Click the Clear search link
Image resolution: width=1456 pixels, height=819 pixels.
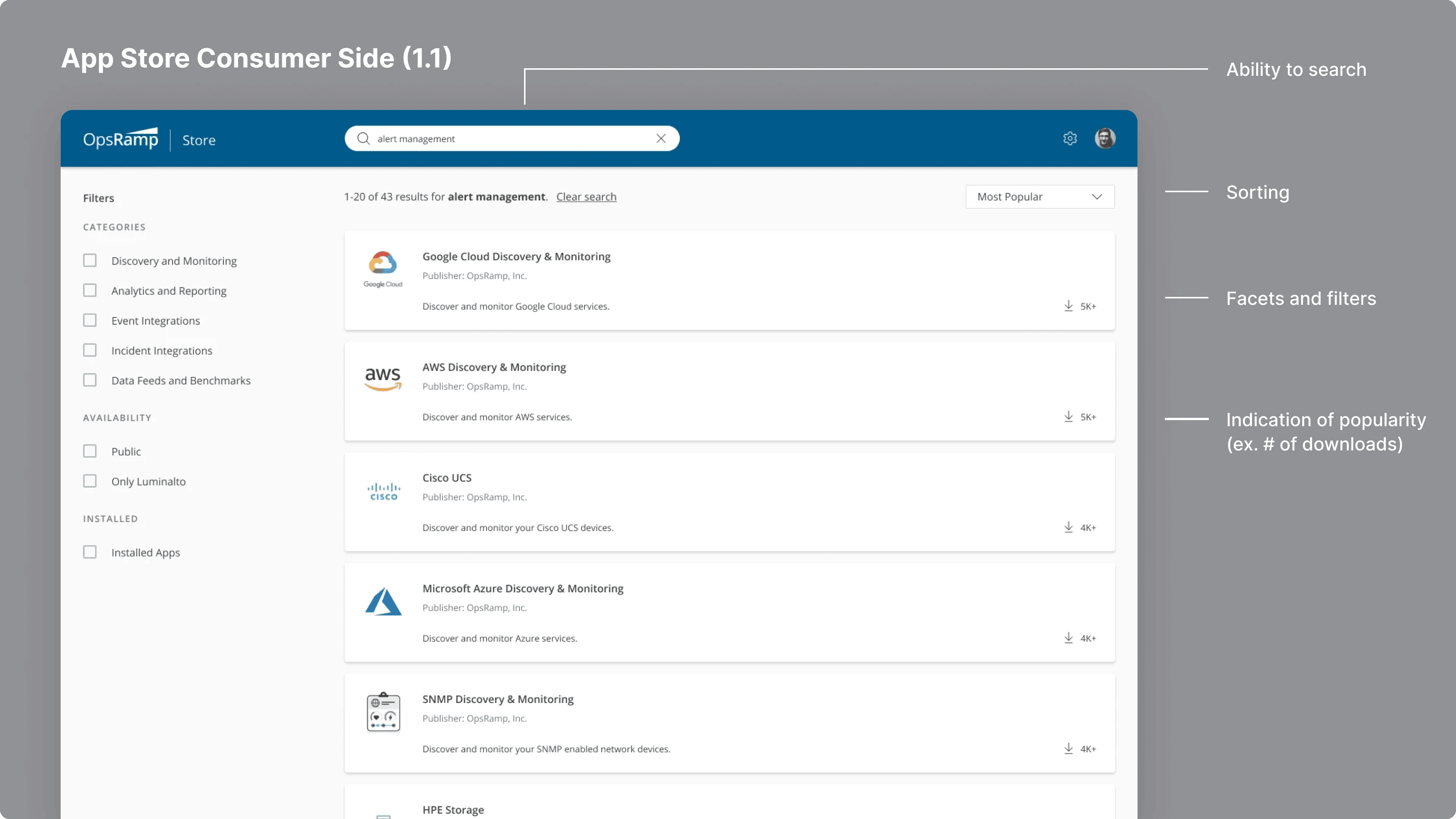pyautogui.click(x=586, y=197)
